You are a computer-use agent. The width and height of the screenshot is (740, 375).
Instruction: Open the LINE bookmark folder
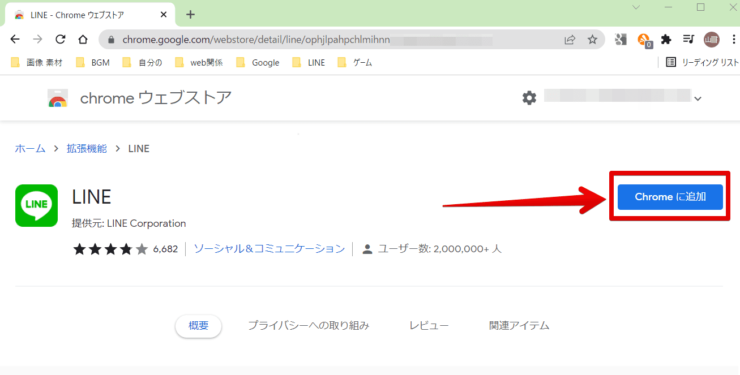[x=309, y=62]
